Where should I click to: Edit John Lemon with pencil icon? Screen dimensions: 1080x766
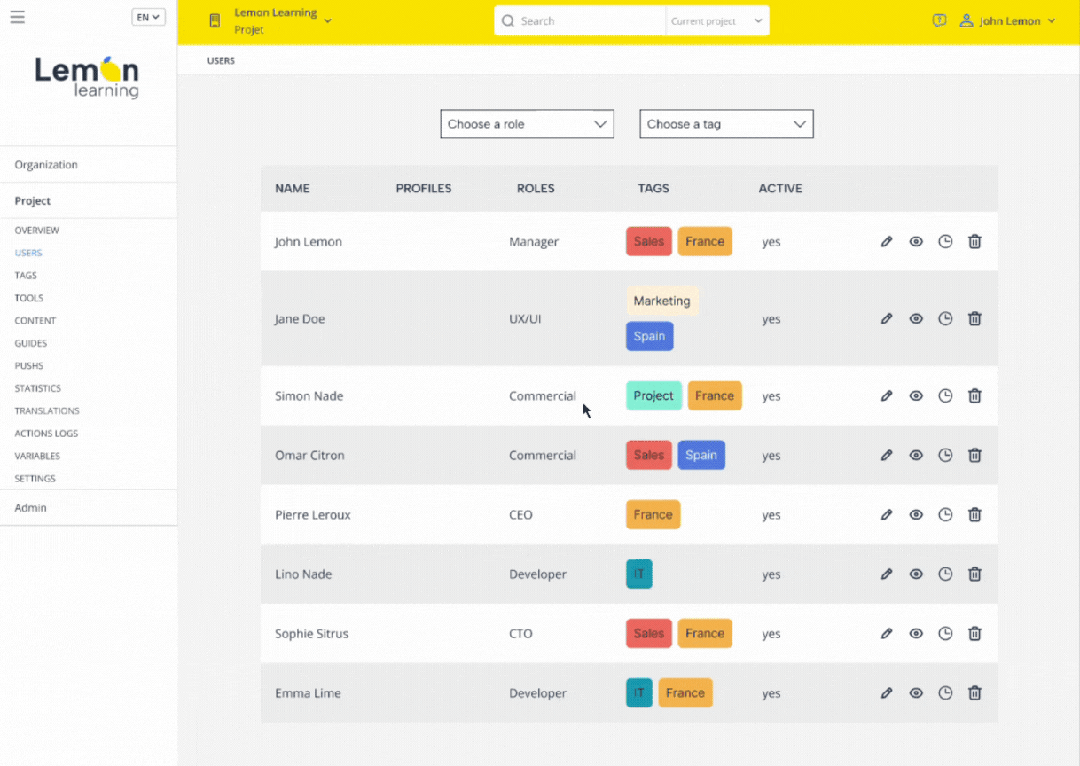pos(886,242)
